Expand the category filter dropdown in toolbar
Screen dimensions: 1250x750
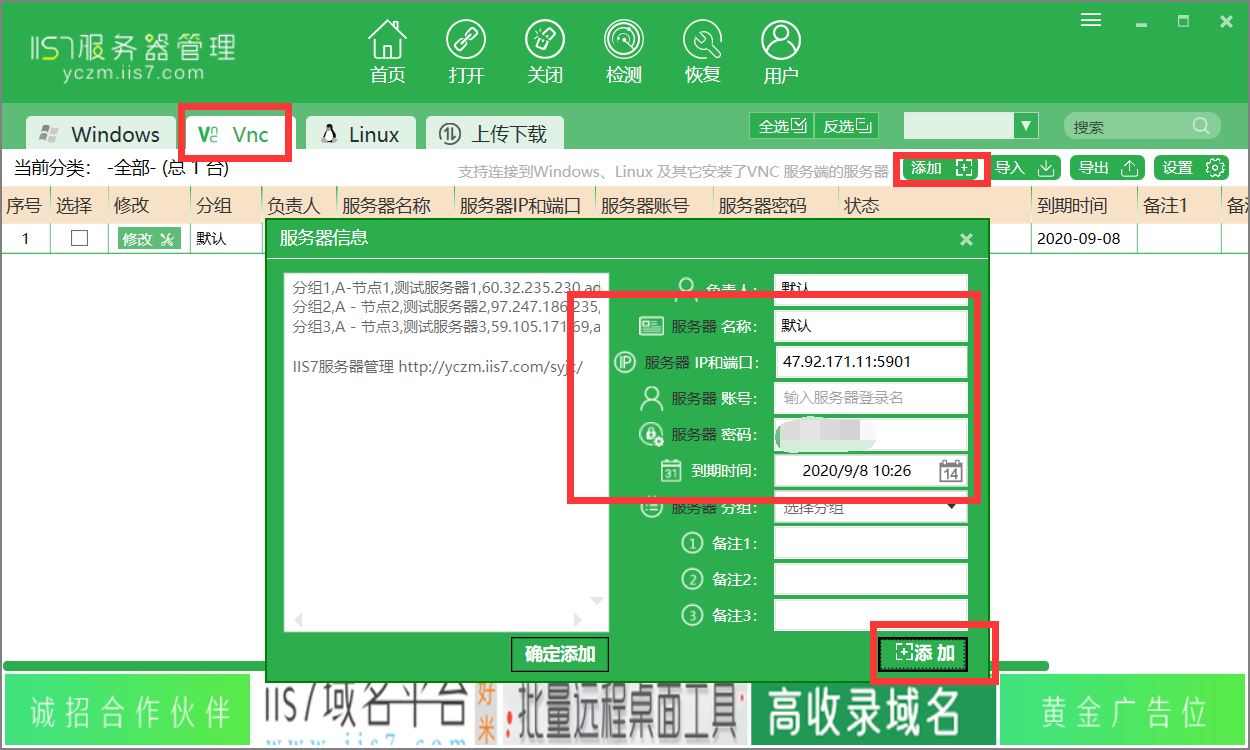point(1027,125)
